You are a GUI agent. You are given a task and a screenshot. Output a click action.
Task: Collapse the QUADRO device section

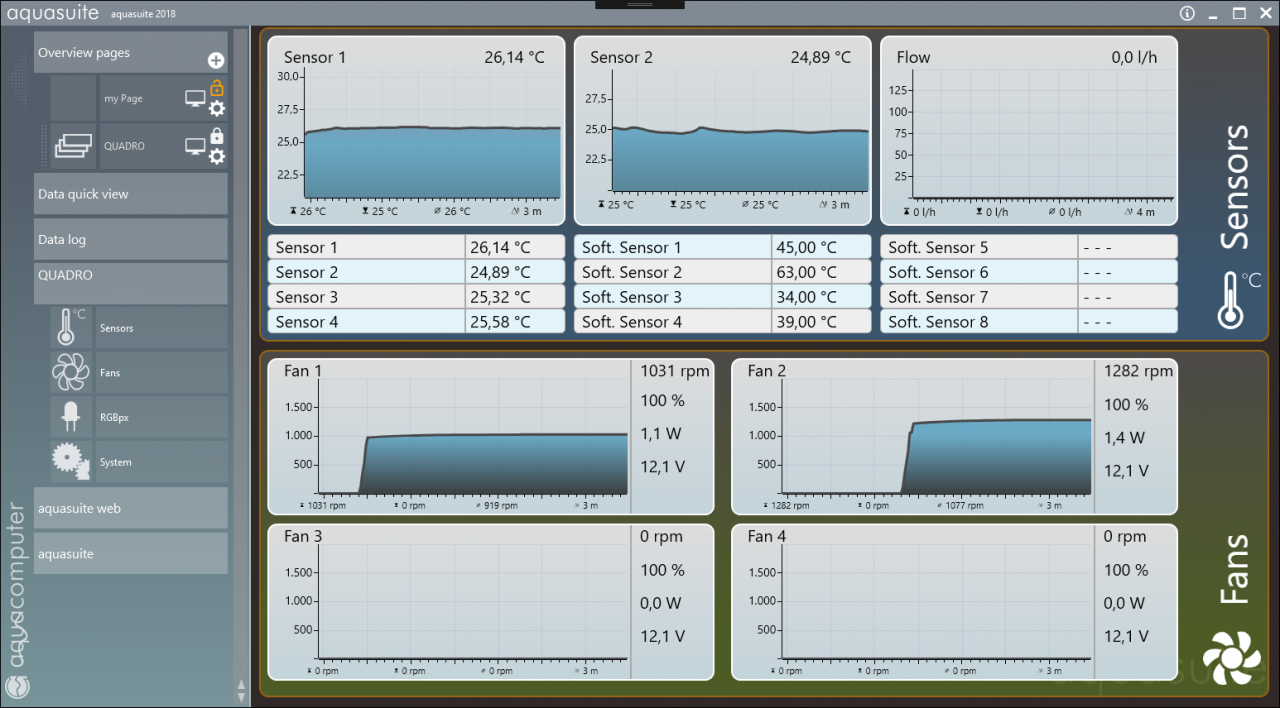coord(131,284)
